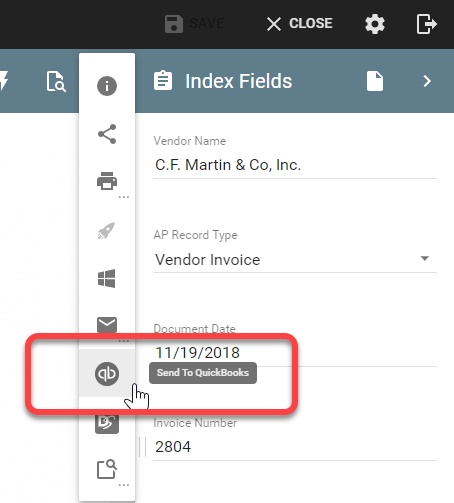Image resolution: width=454 pixels, height=503 pixels.
Task: Open the AP Record Type dropdown
Action: point(295,259)
